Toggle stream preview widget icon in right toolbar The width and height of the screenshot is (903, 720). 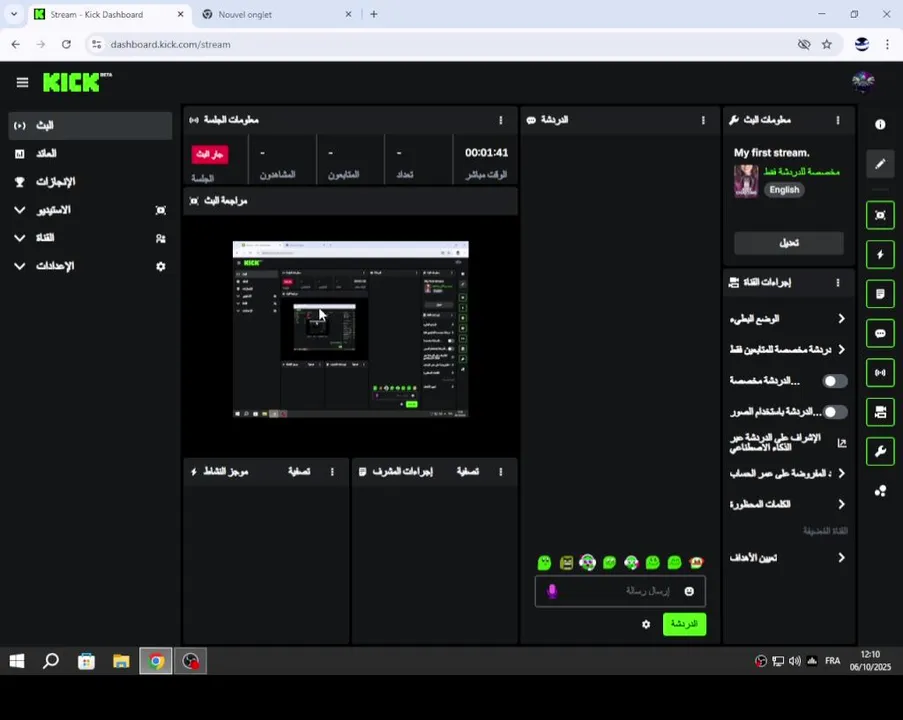click(x=880, y=215)
